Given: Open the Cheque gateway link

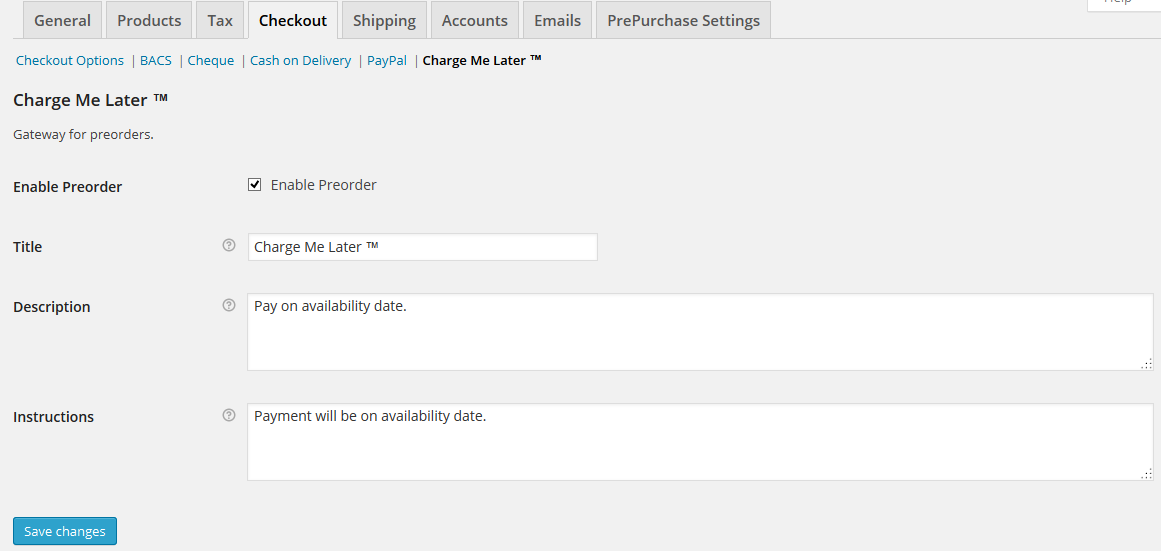Looking at the screenshot, I should [x=211, y=60].
